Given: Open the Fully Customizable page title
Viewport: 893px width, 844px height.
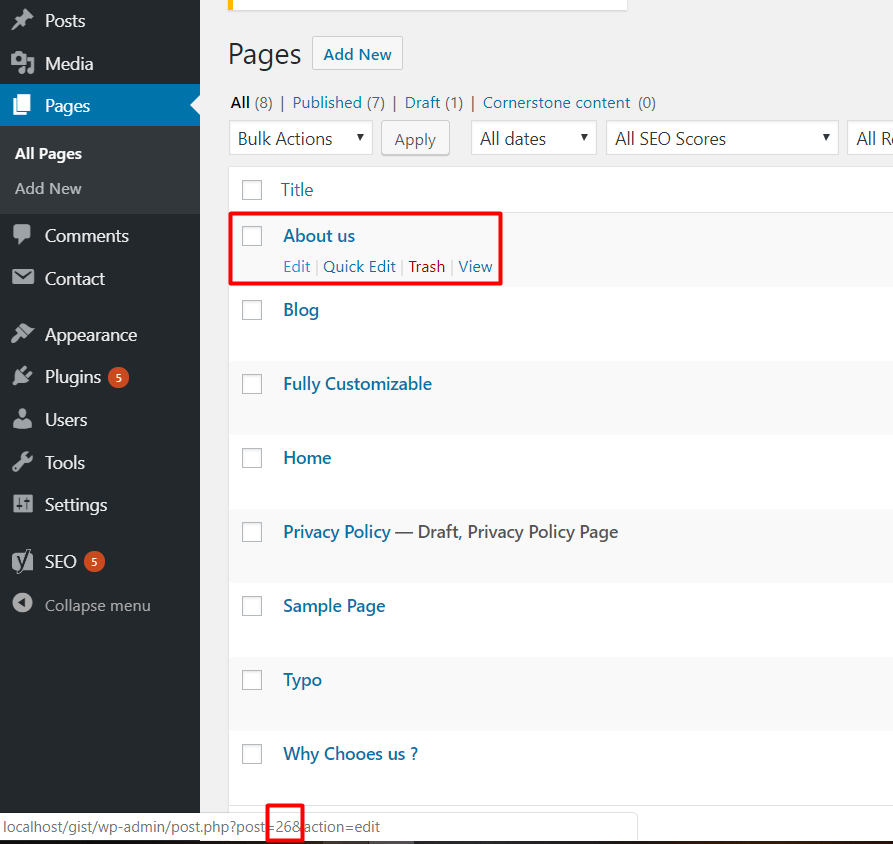Looking at the screenshot, I should [x=358, y=384].
